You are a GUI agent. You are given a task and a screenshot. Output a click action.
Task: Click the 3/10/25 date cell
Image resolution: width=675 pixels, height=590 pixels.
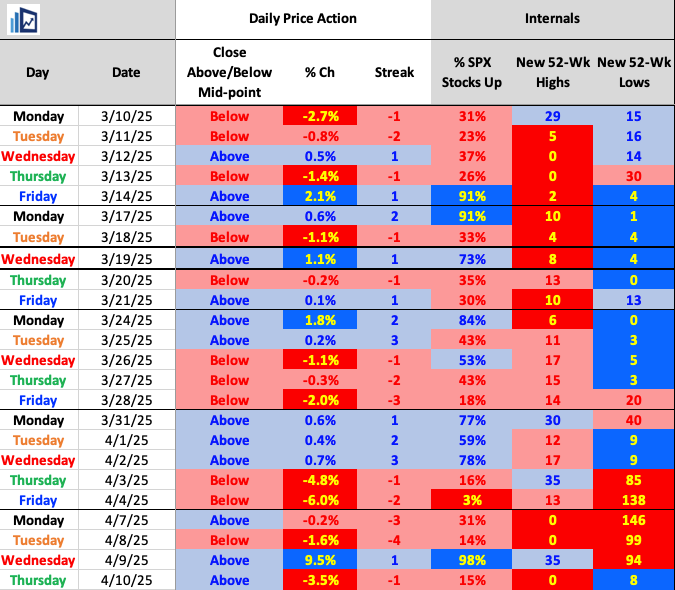click(127, 116)
